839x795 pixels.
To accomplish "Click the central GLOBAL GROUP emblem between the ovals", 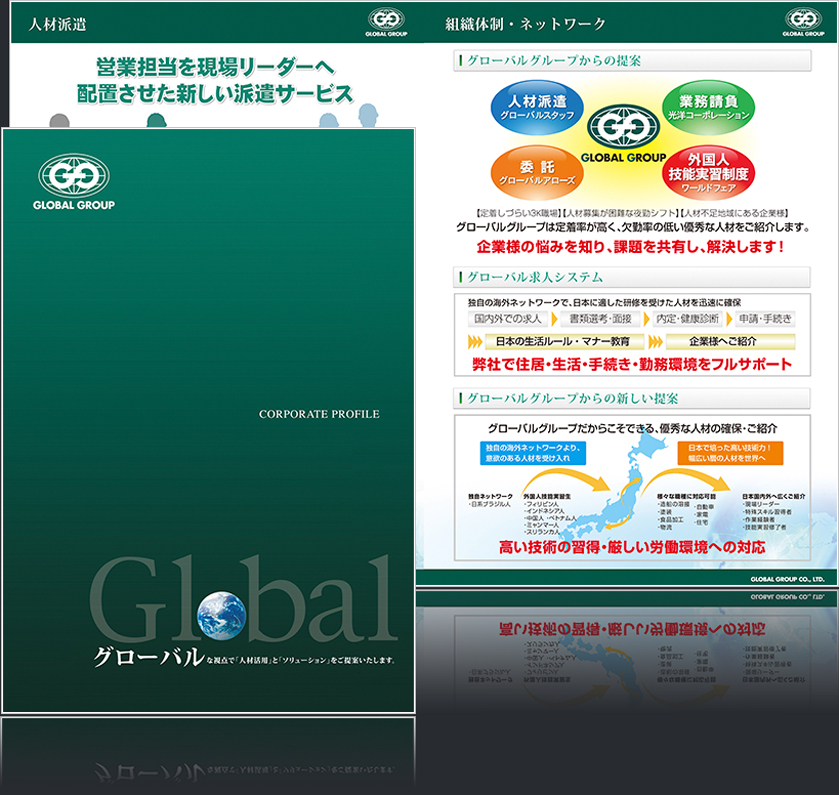I will 623,133.
